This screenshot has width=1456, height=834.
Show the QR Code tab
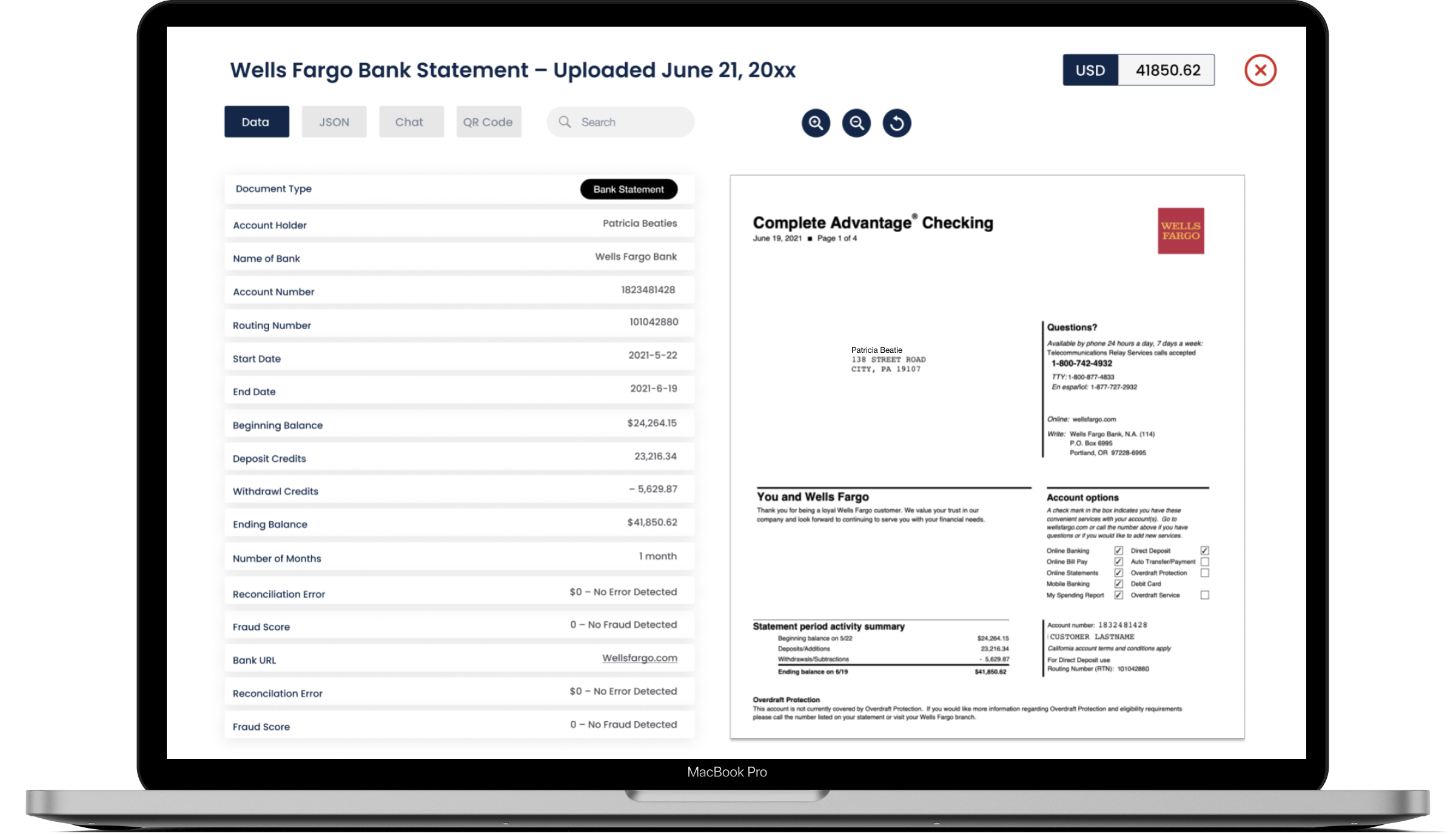click(488, 121)
